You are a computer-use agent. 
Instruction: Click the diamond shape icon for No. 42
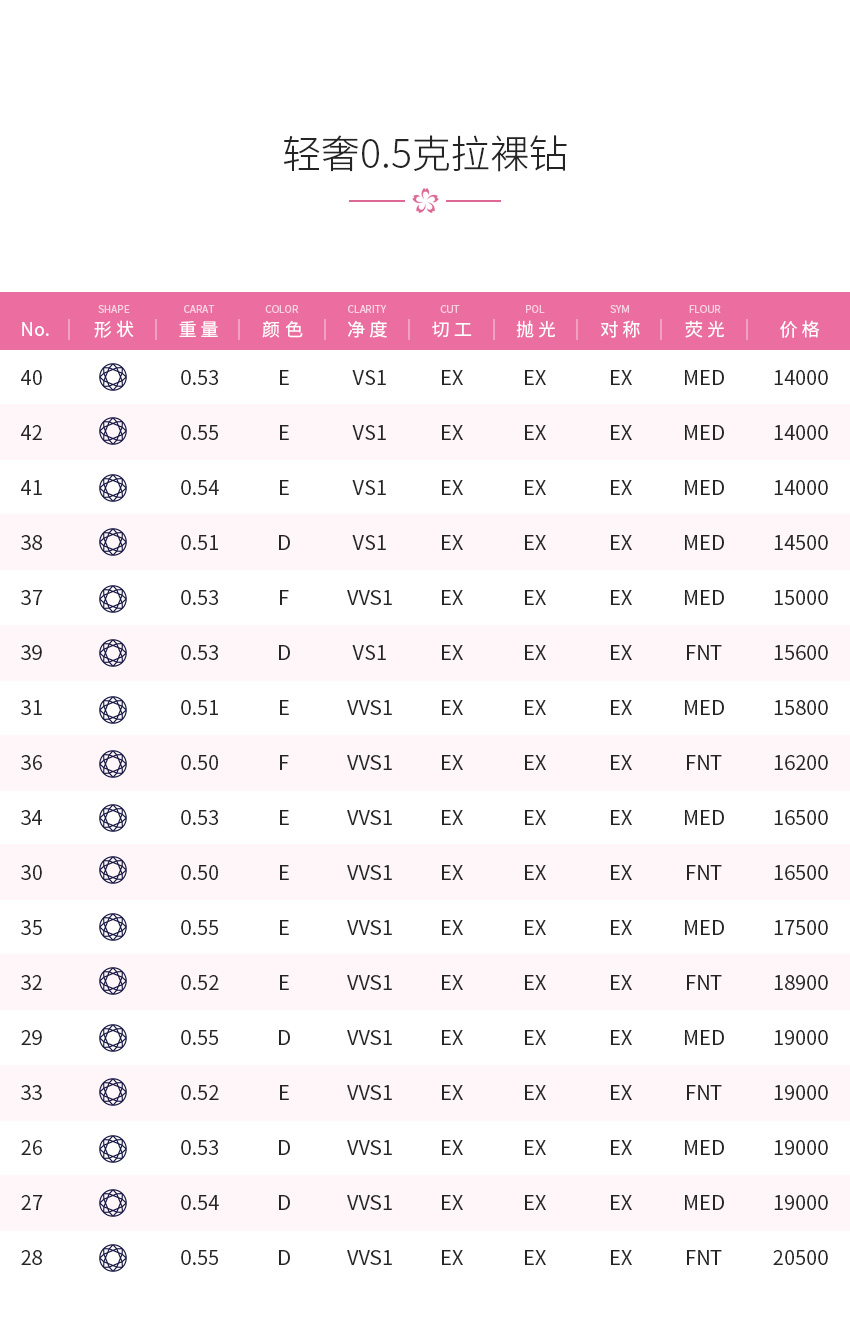(x=113, y=431)
